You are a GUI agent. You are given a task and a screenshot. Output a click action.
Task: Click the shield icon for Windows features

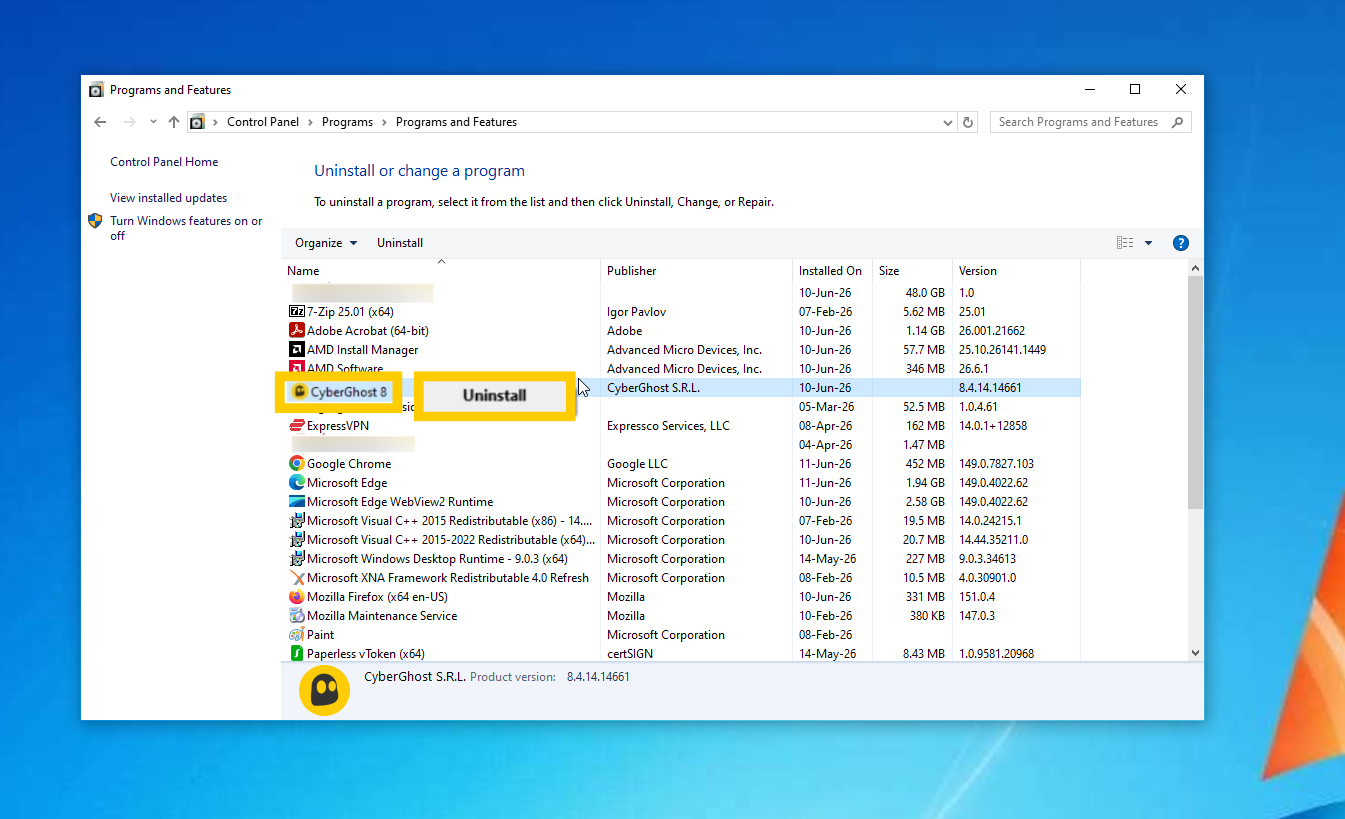[95, 221]
